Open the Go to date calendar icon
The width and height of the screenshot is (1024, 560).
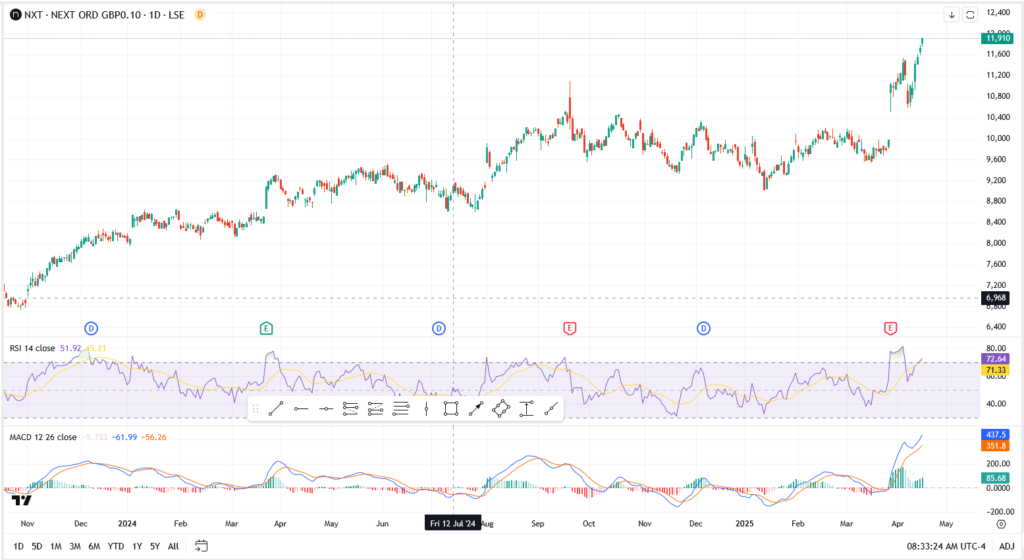point(201,546)
